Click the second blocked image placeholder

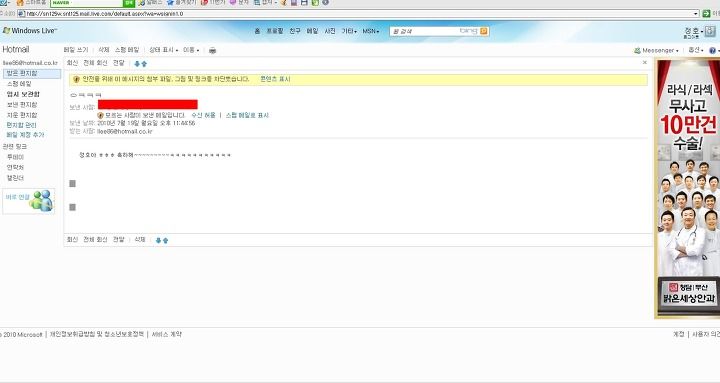pos(72,207)
